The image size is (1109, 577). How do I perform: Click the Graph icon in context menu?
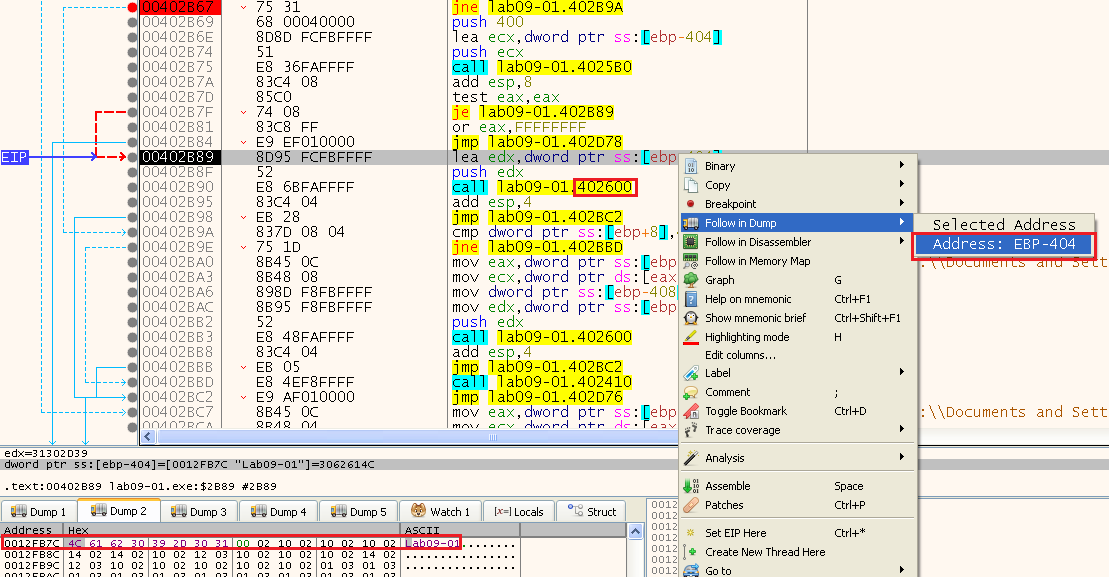point(690,280)
